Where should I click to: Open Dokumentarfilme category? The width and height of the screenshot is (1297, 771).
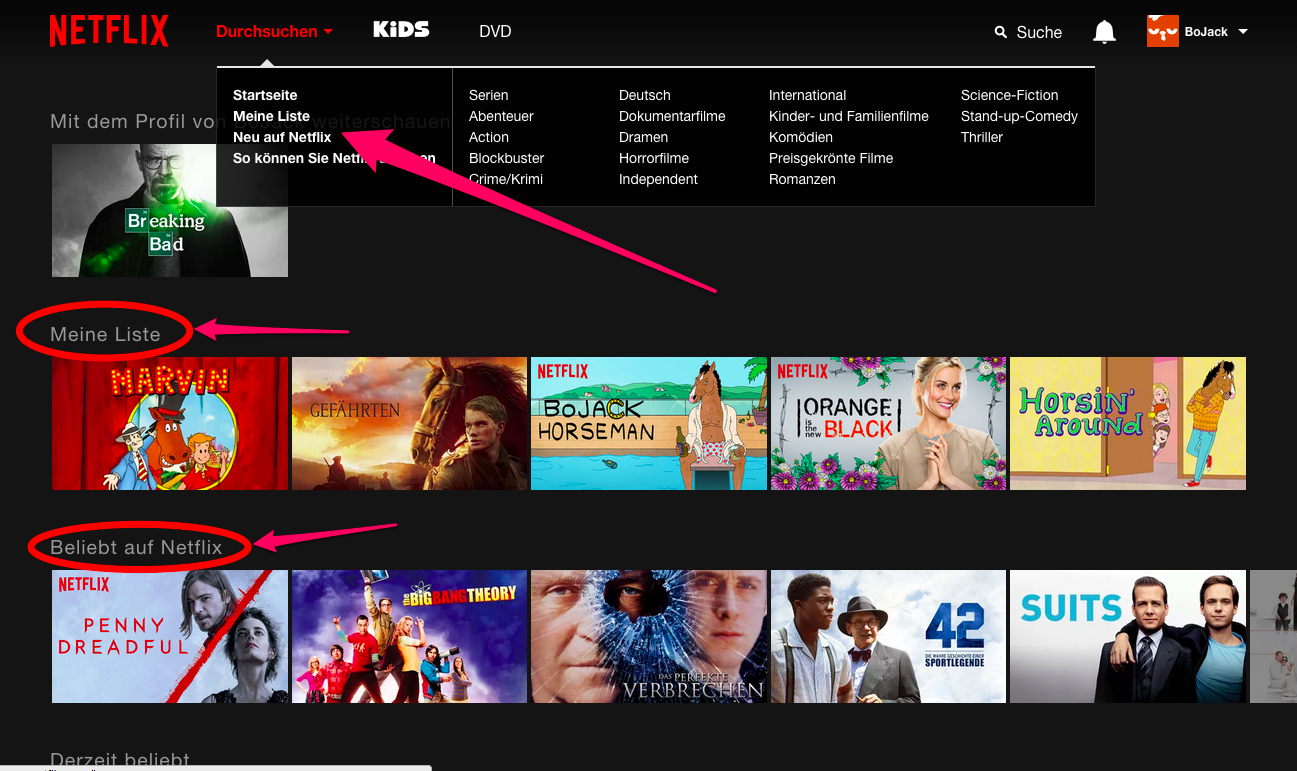coord(672,116)
